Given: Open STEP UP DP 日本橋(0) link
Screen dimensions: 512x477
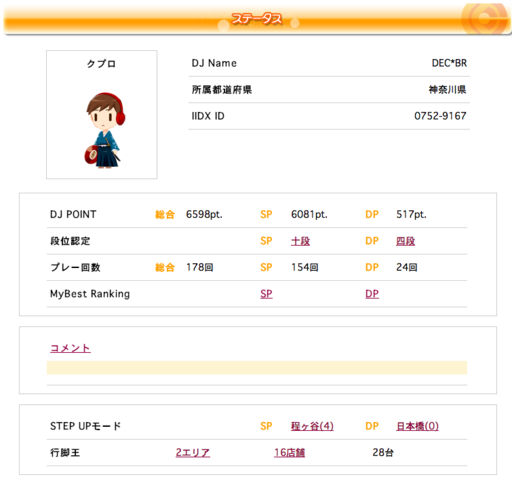Looking at the screenshot, I should (x=417, y=426).
